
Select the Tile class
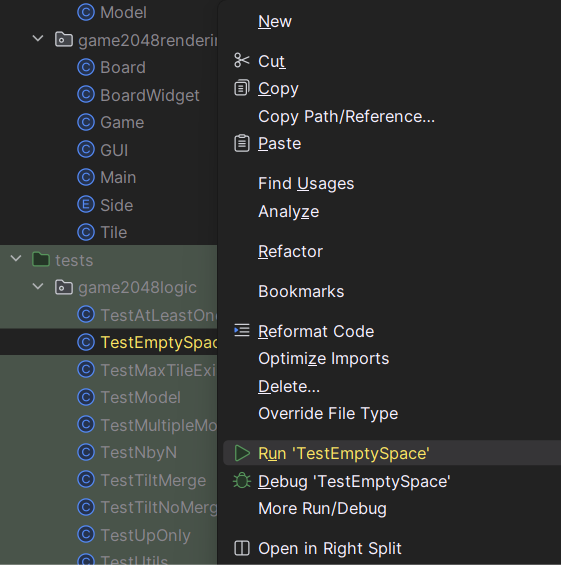pyautogui.click(x=113, y=232)
